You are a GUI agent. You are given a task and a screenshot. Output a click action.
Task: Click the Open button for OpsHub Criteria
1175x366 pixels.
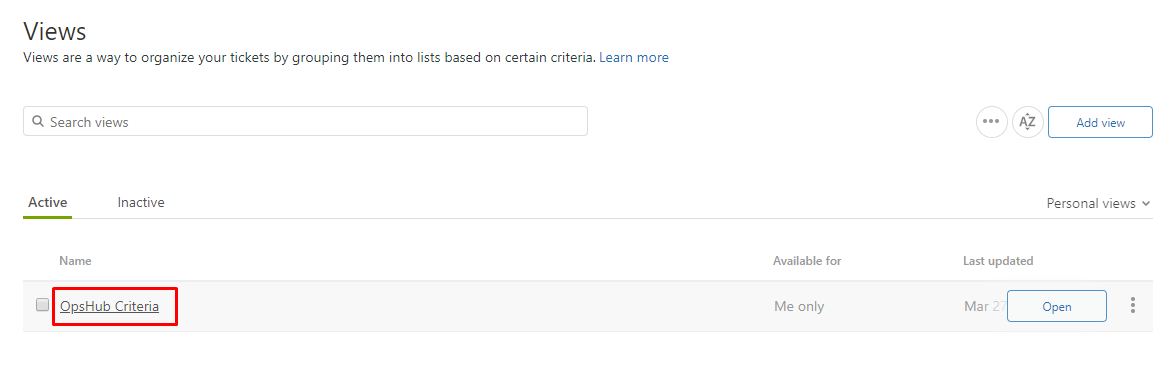[1057, 306]
